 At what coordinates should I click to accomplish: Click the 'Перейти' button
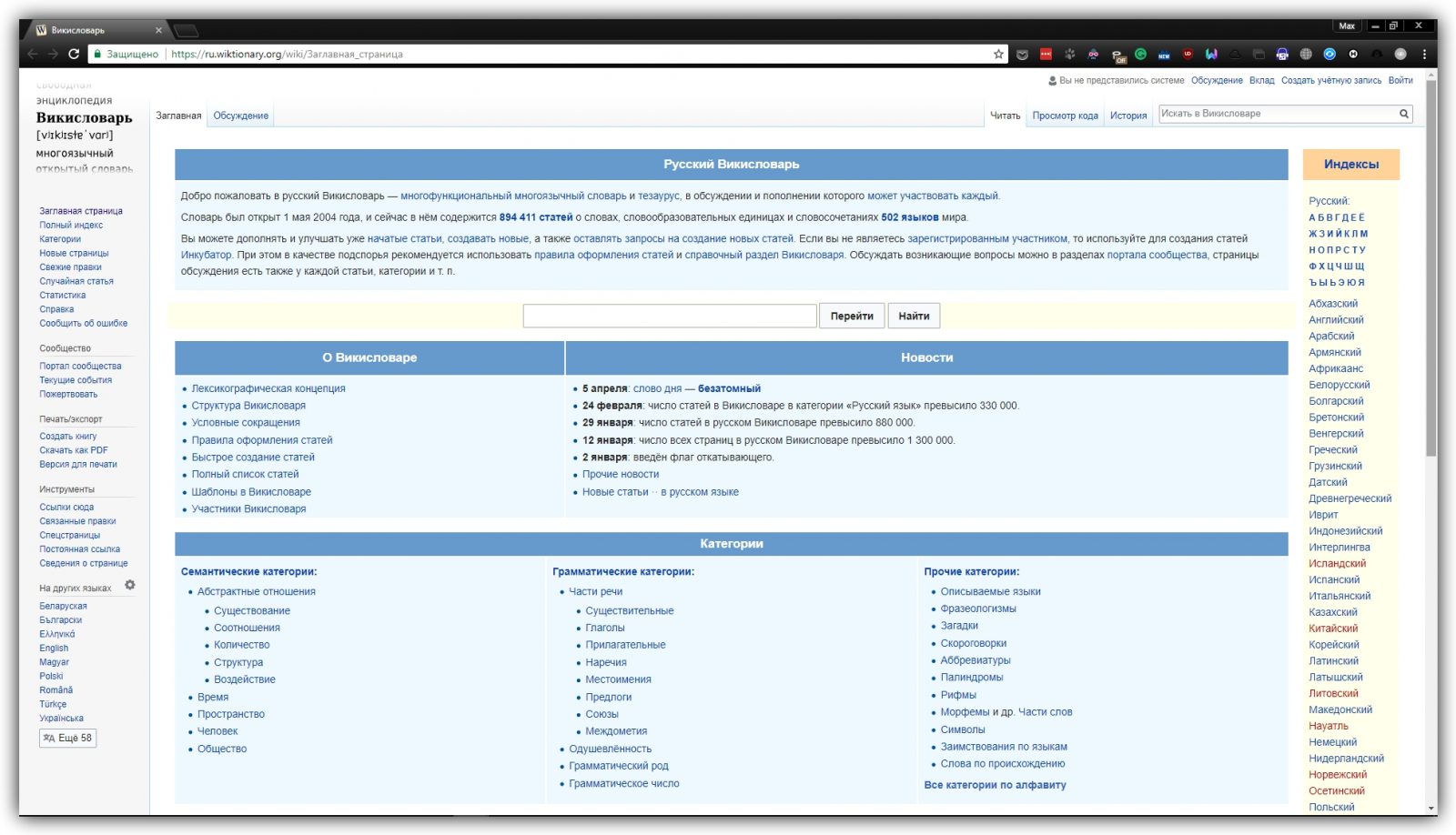point(852,316)
